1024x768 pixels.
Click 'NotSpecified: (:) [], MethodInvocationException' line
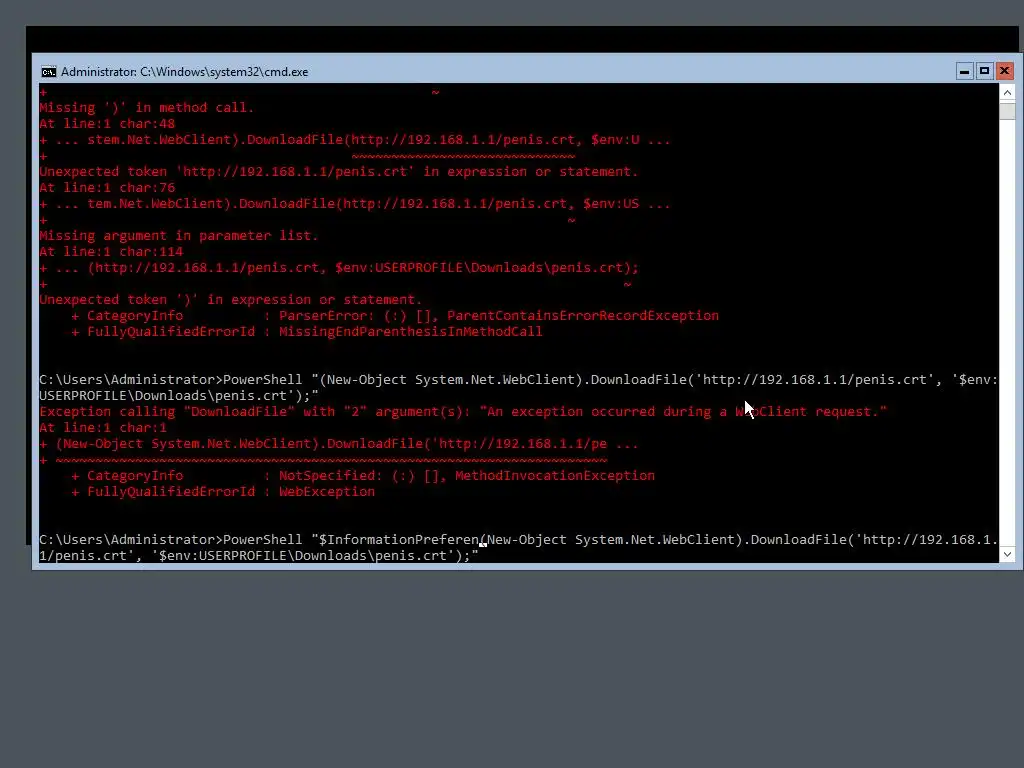467,475
